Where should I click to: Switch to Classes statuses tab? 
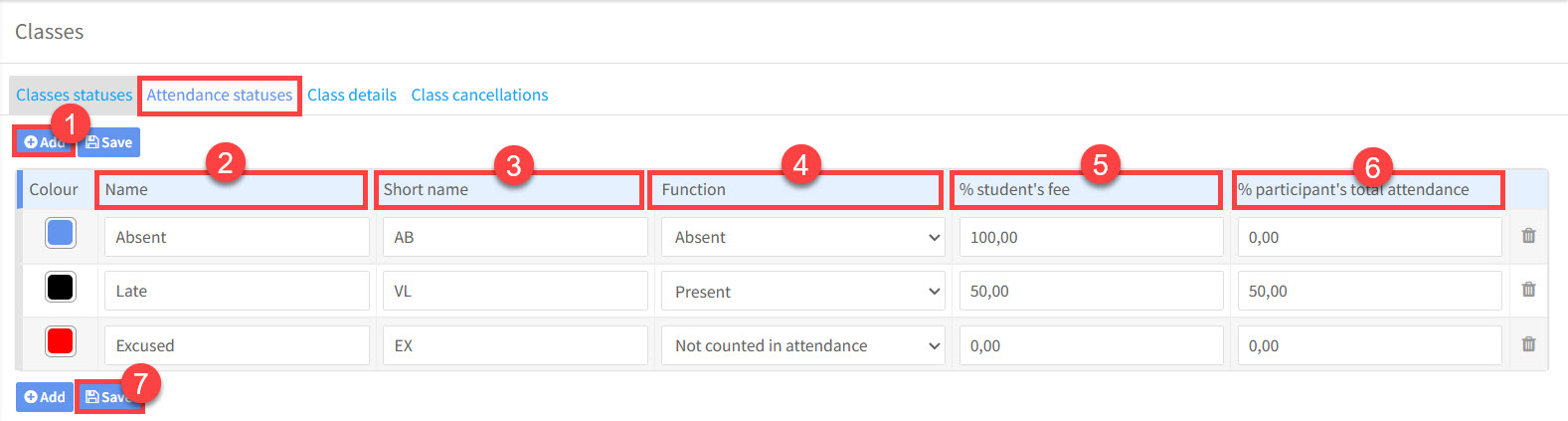[x=74, y=96]
